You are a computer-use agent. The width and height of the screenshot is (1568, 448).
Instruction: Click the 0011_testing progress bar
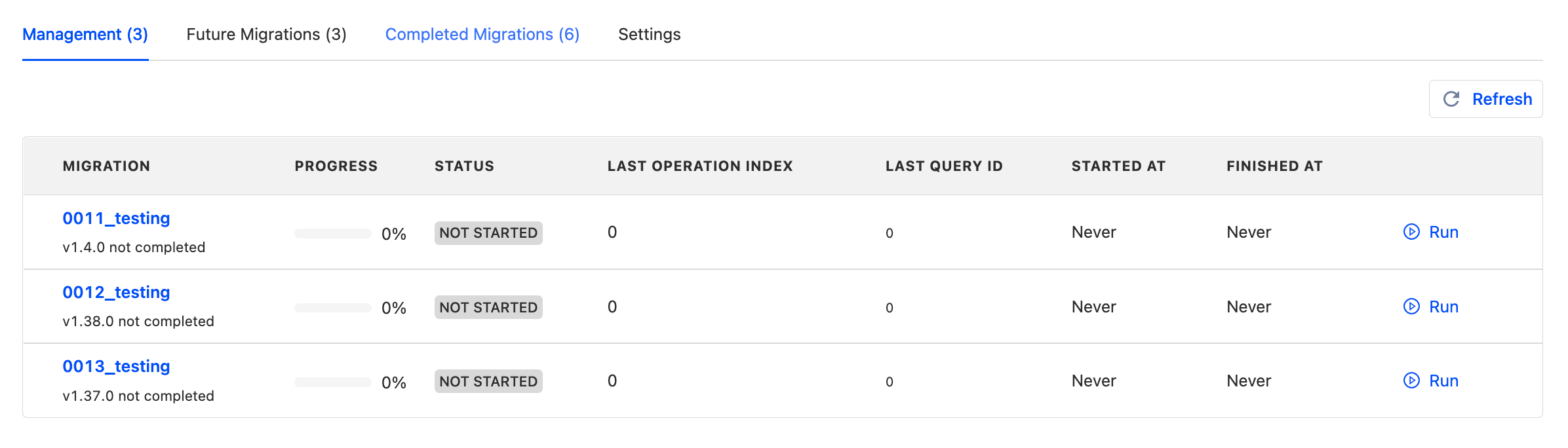(x=333, y=234)
